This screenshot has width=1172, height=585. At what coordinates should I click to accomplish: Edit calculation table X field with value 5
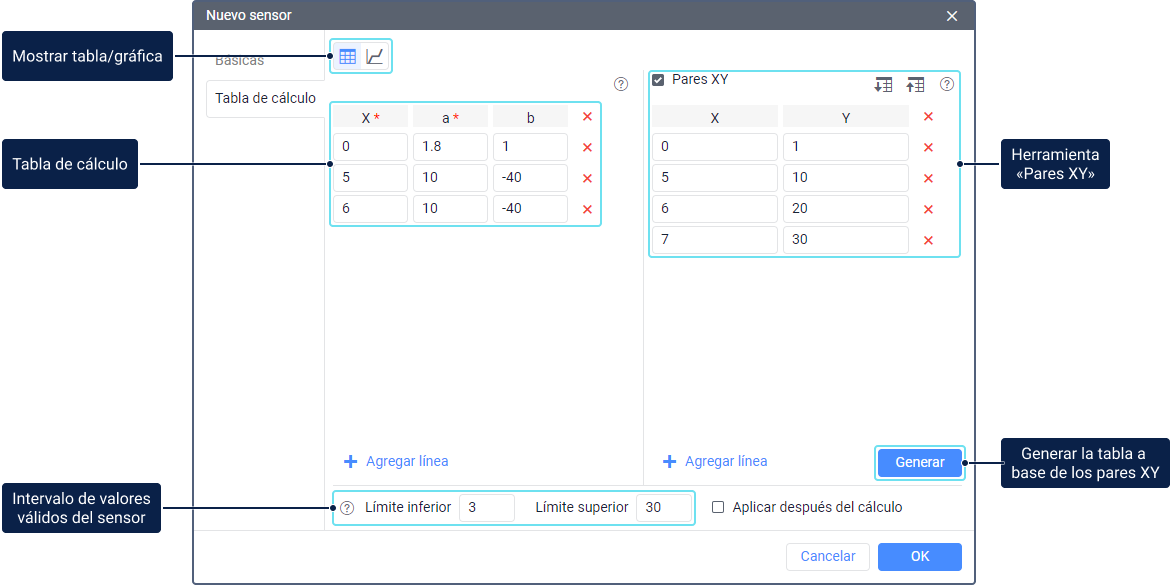click(x=371, y=178)
